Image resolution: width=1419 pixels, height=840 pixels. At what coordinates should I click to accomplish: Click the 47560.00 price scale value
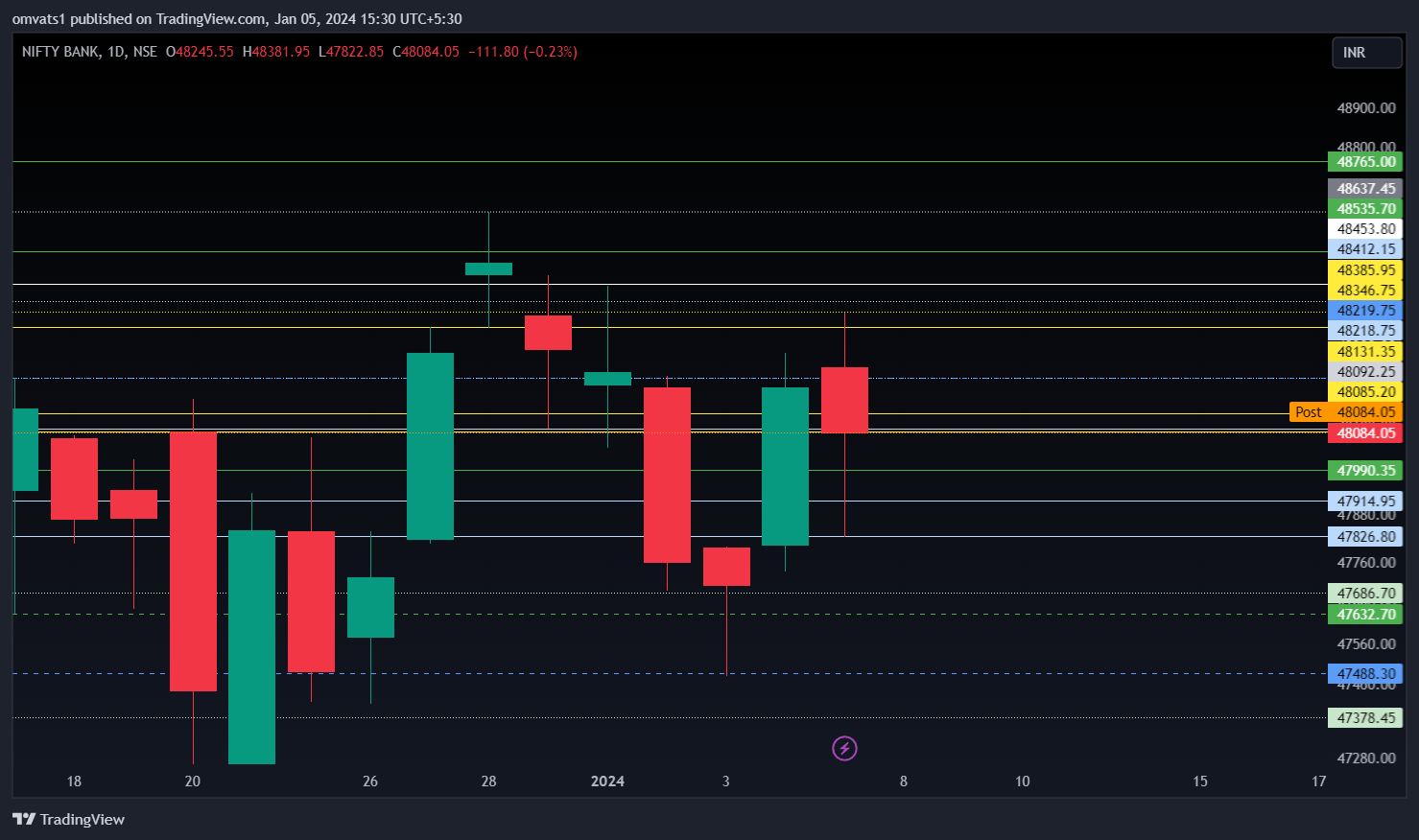tap(1366, 644)
